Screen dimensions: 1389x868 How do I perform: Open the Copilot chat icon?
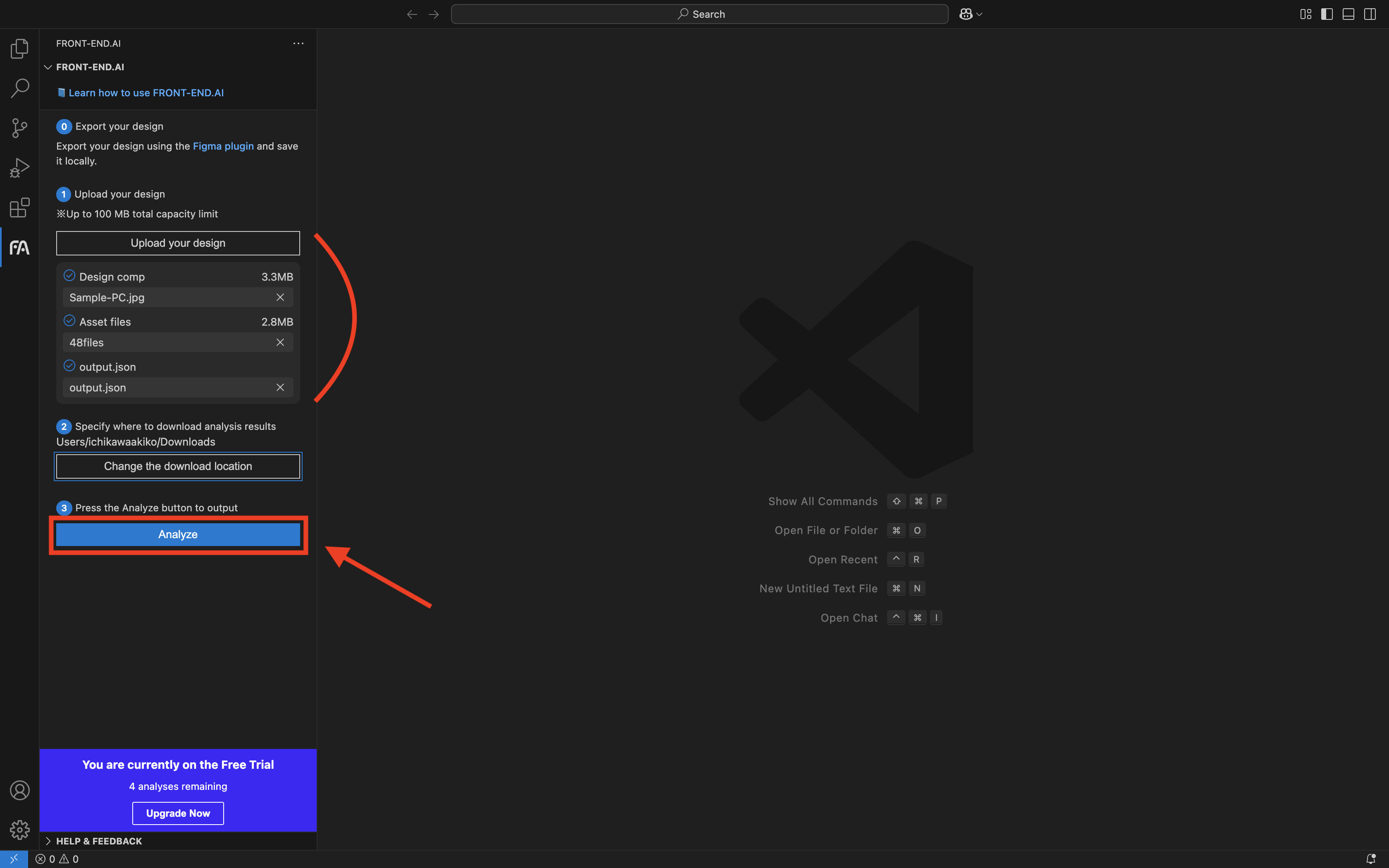point(966,14)
